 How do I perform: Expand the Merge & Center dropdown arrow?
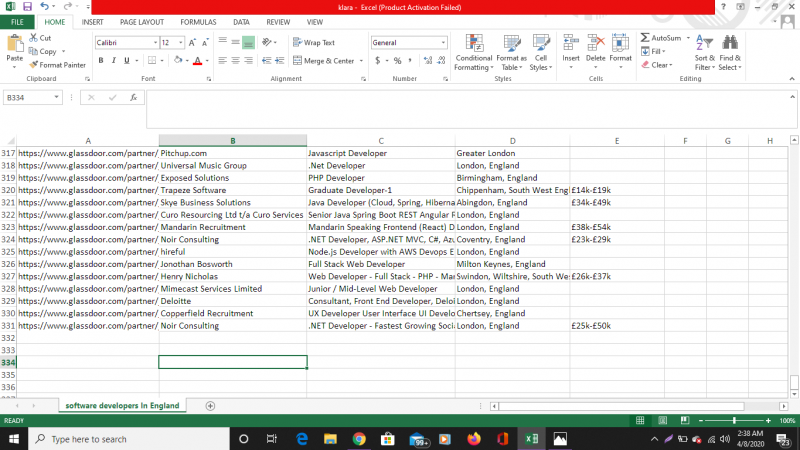point(361,61)
